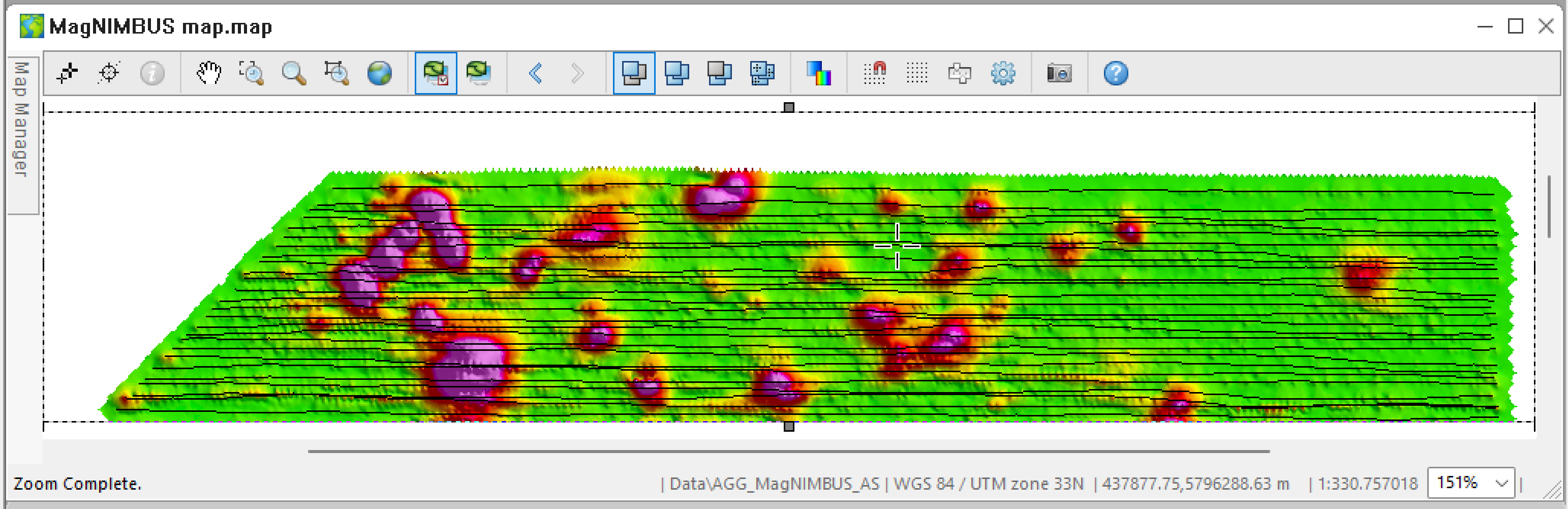Click the top center map frame handle
The width and height of the screenshot is (1568, 509).
click(x=789, y=107)
